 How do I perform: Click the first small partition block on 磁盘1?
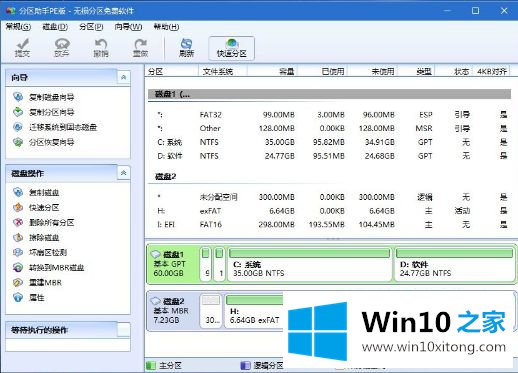206,264
